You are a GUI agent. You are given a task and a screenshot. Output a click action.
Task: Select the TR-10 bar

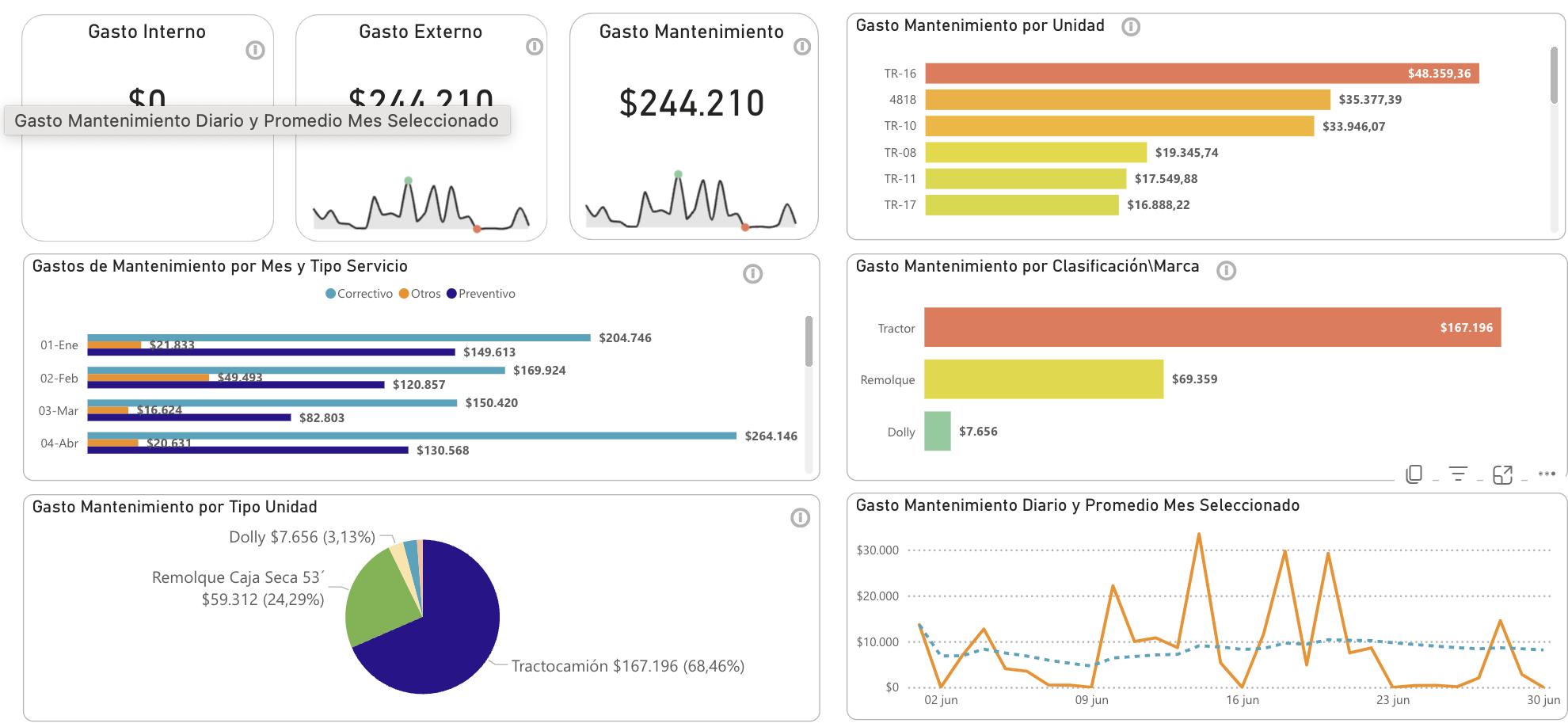[1120, 126]
